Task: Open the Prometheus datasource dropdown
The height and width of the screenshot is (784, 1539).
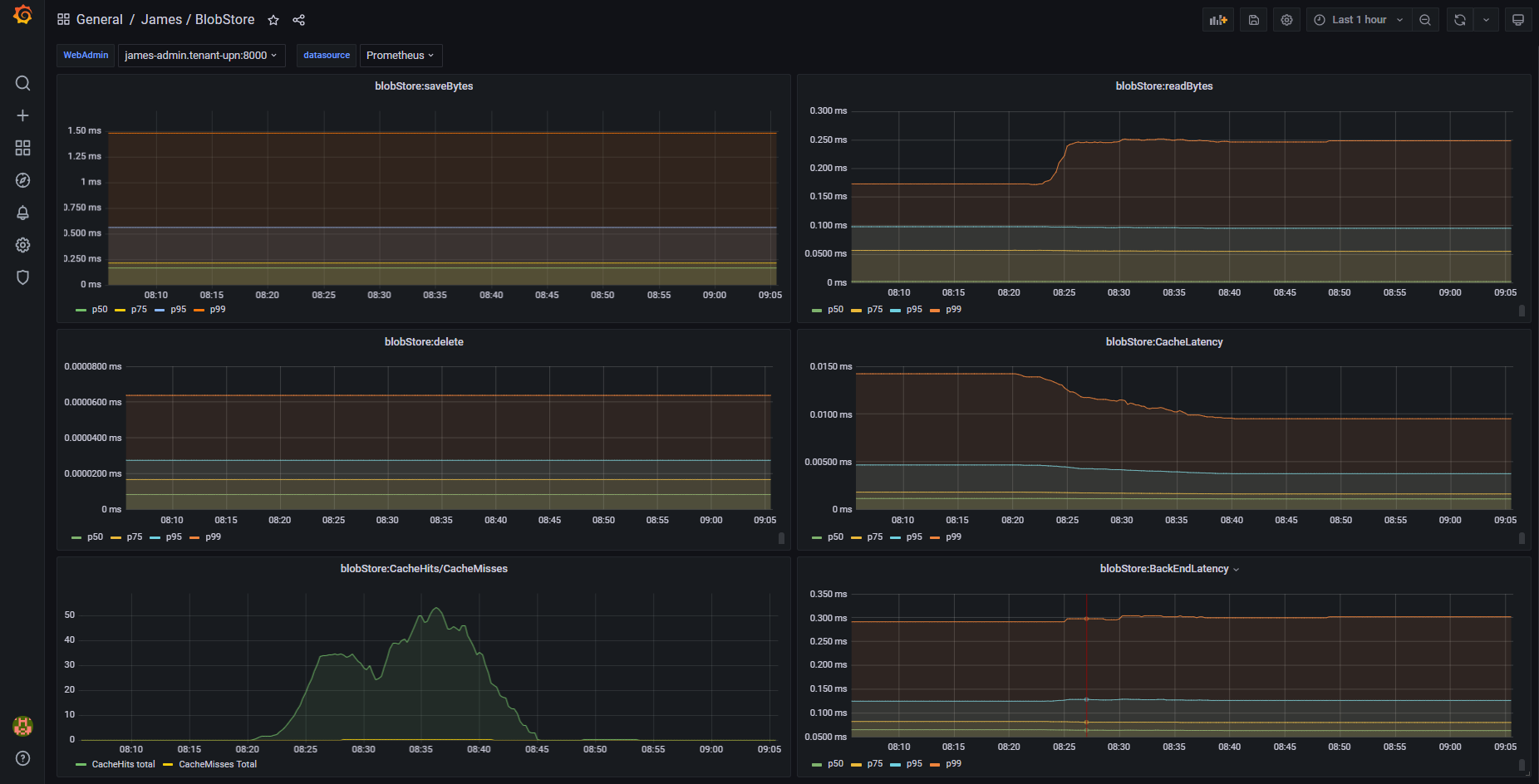Action: pos(401,56)
